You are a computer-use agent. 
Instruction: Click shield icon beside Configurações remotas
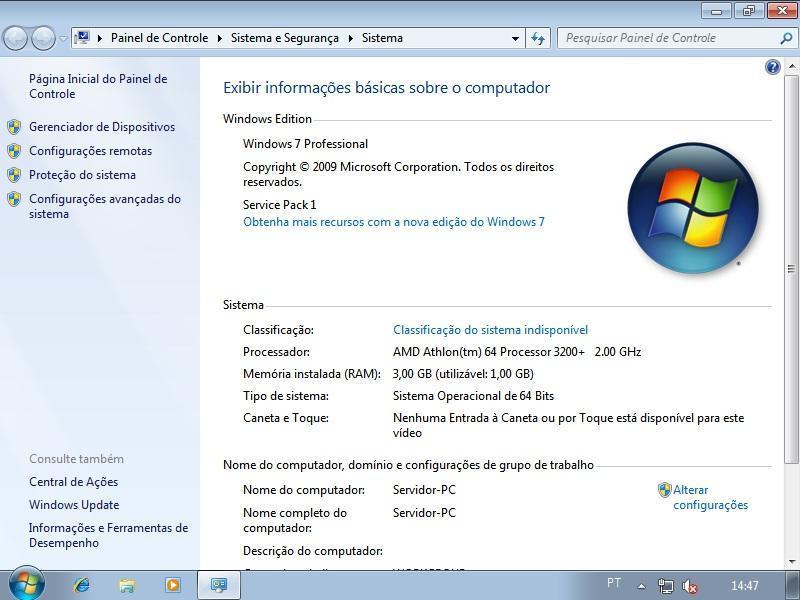(x=14, y=151)
